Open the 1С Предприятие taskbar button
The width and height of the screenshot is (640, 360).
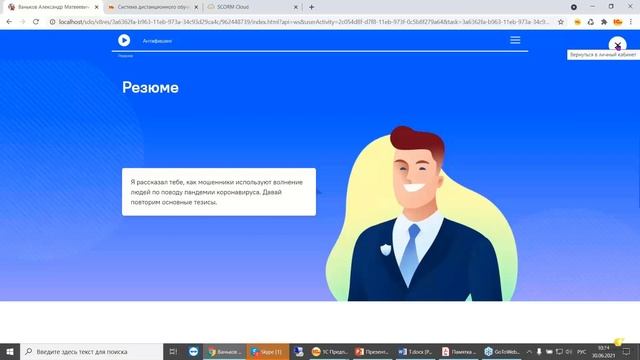(x=330, y=351)
